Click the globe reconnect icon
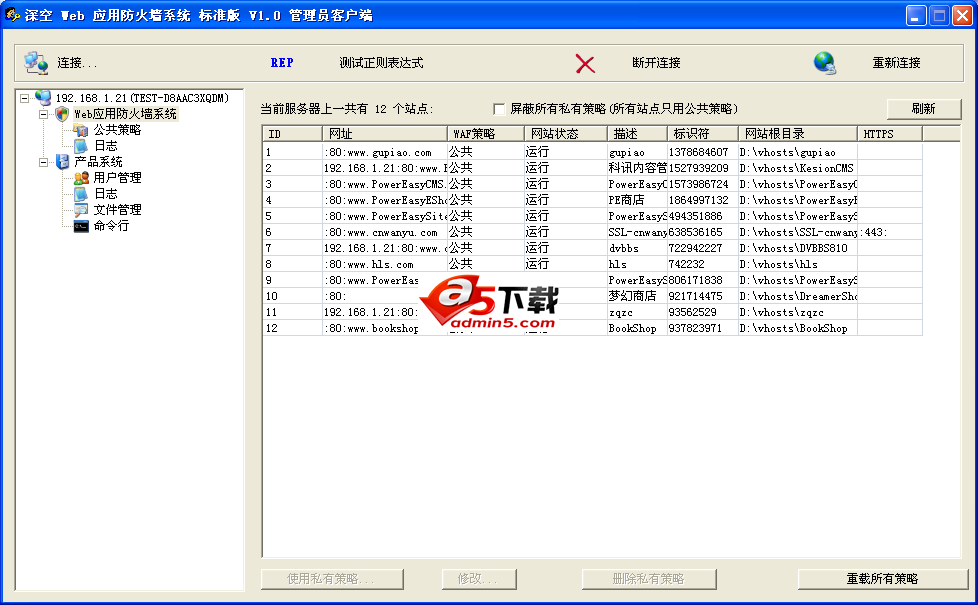This screenshot has width=978, height=605. click(825, 63)
